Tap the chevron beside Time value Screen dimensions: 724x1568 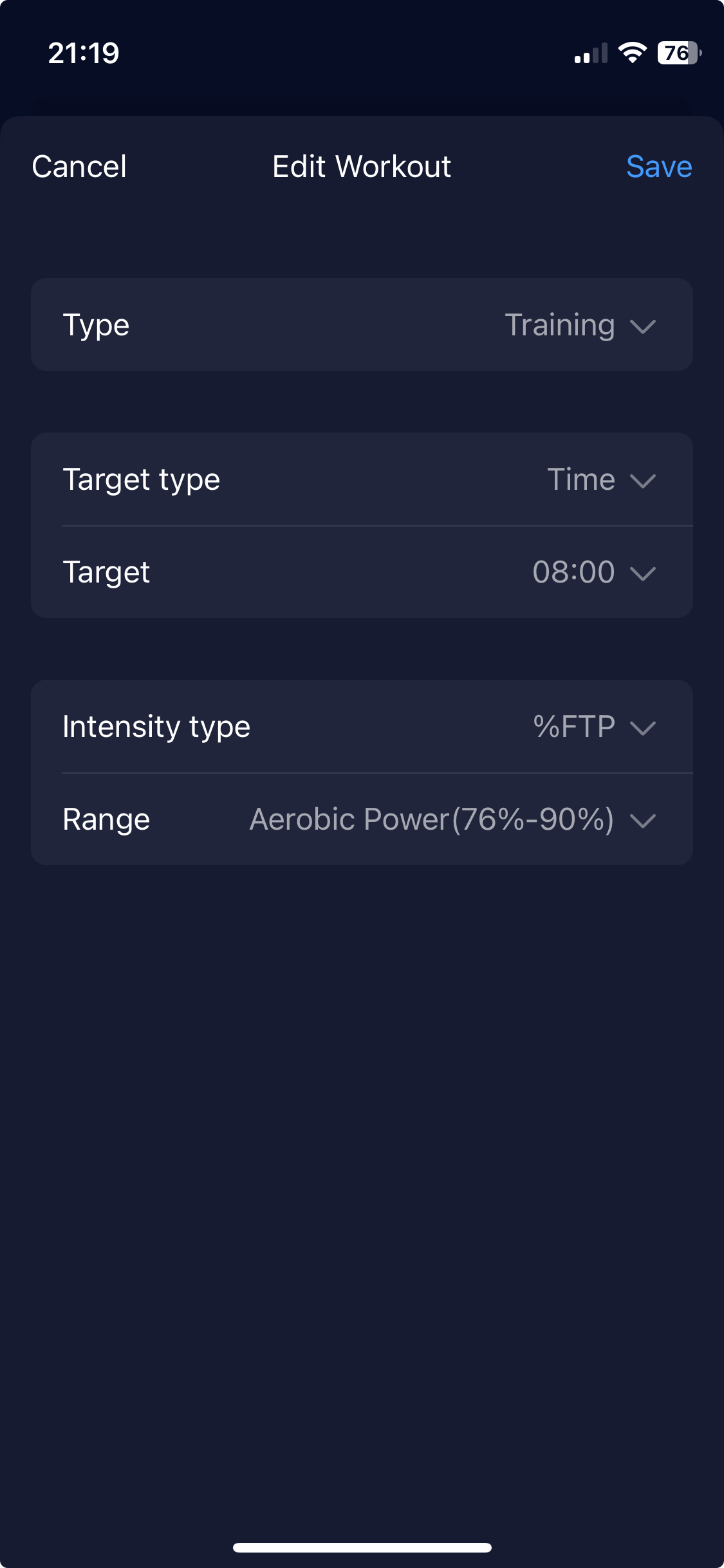(x=643, y=481)
